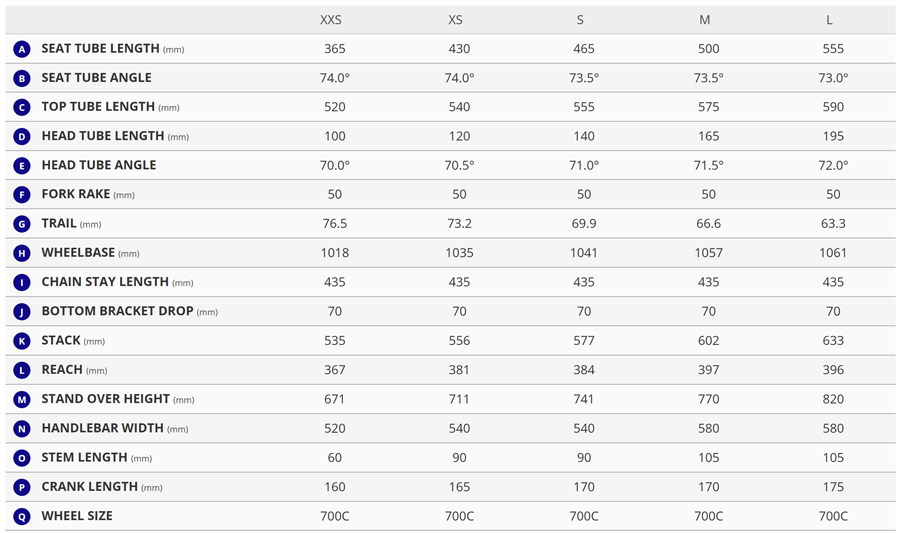Click the P badge for Crank Length
Viewport: 900px width, 533px height.
(x=22, y=487)
